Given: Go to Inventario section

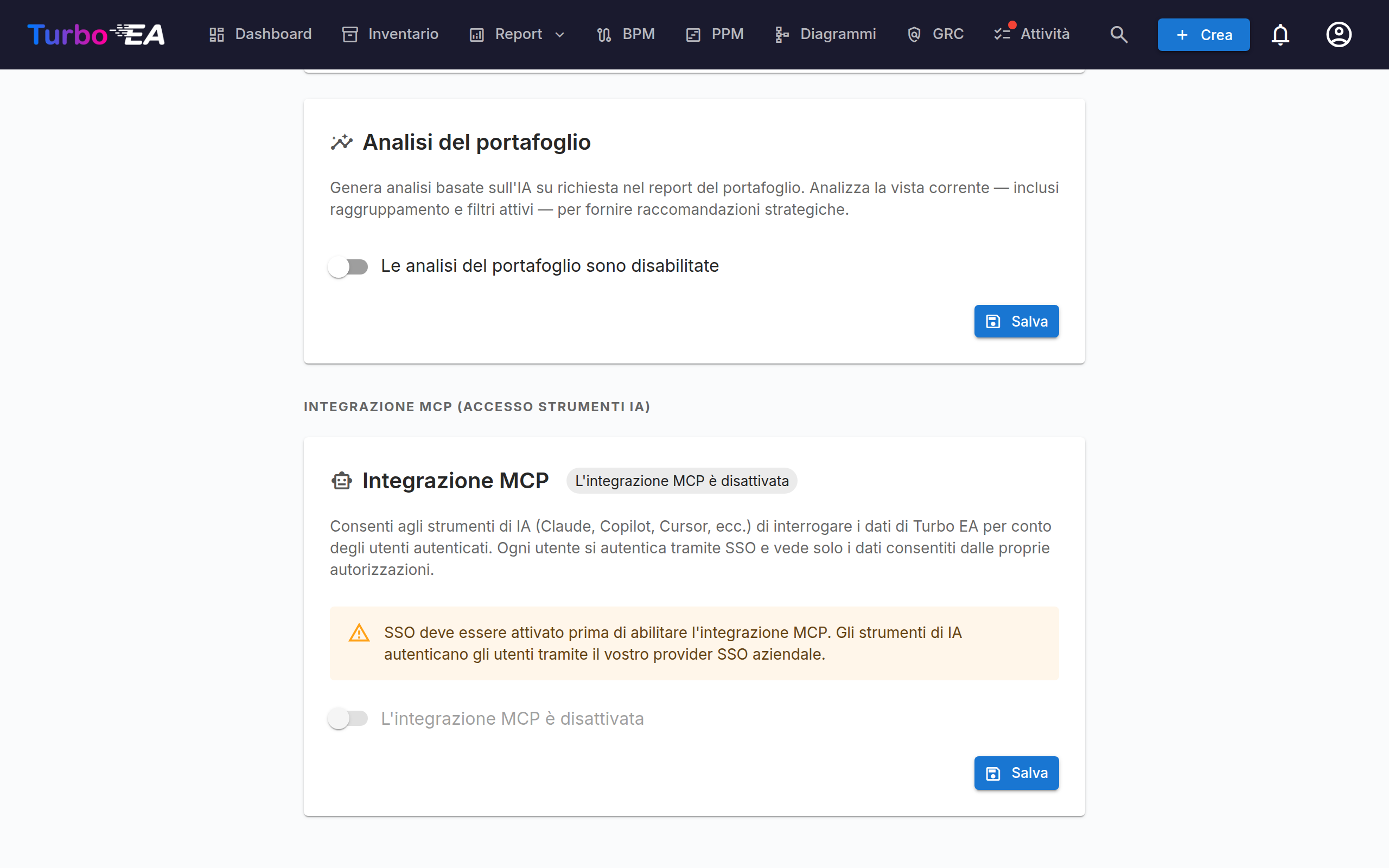Looking at the screenshot, I should point(390,34).
